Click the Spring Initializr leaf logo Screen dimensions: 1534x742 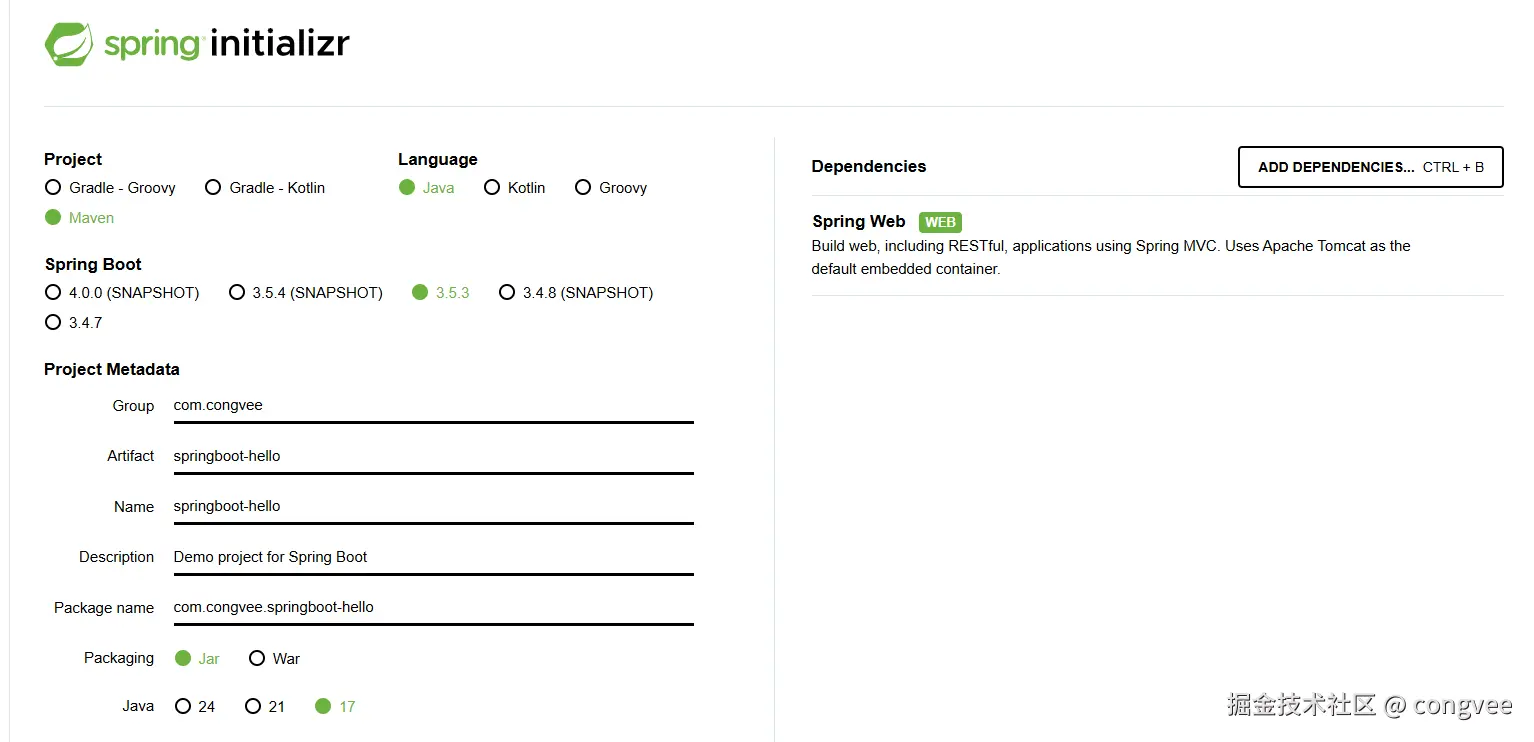69,45
